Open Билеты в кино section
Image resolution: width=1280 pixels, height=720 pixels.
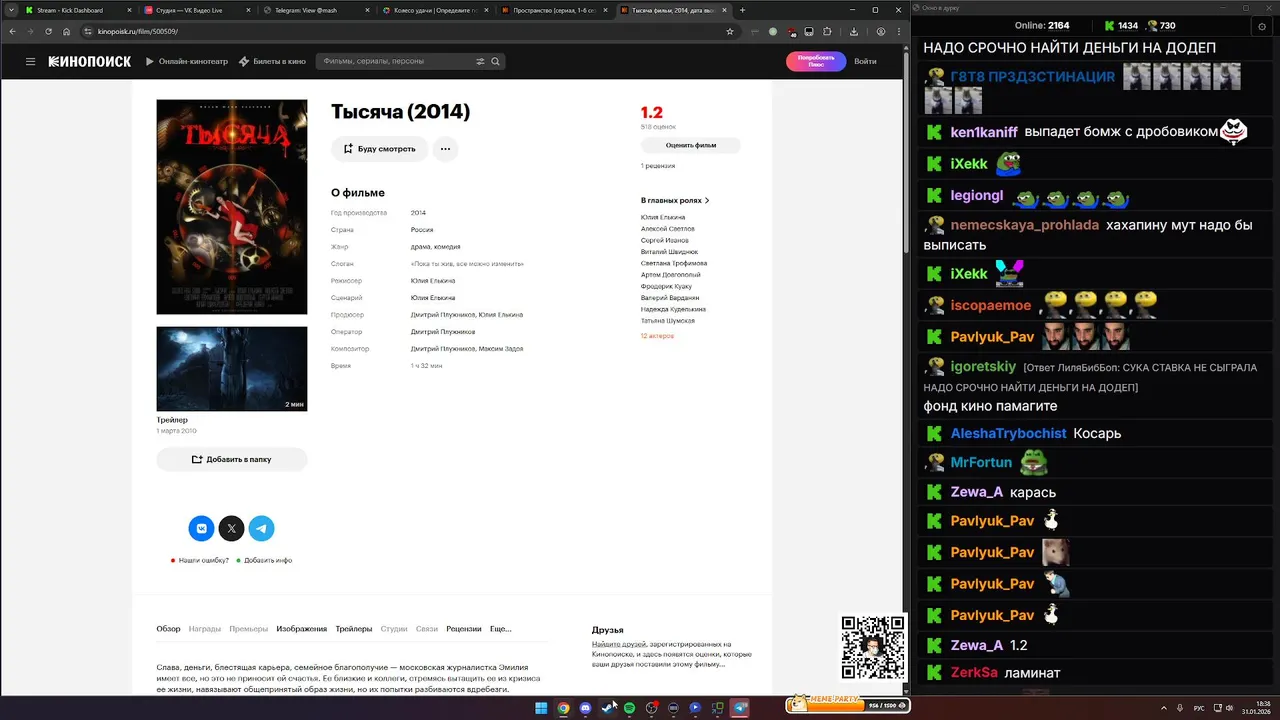273,61
